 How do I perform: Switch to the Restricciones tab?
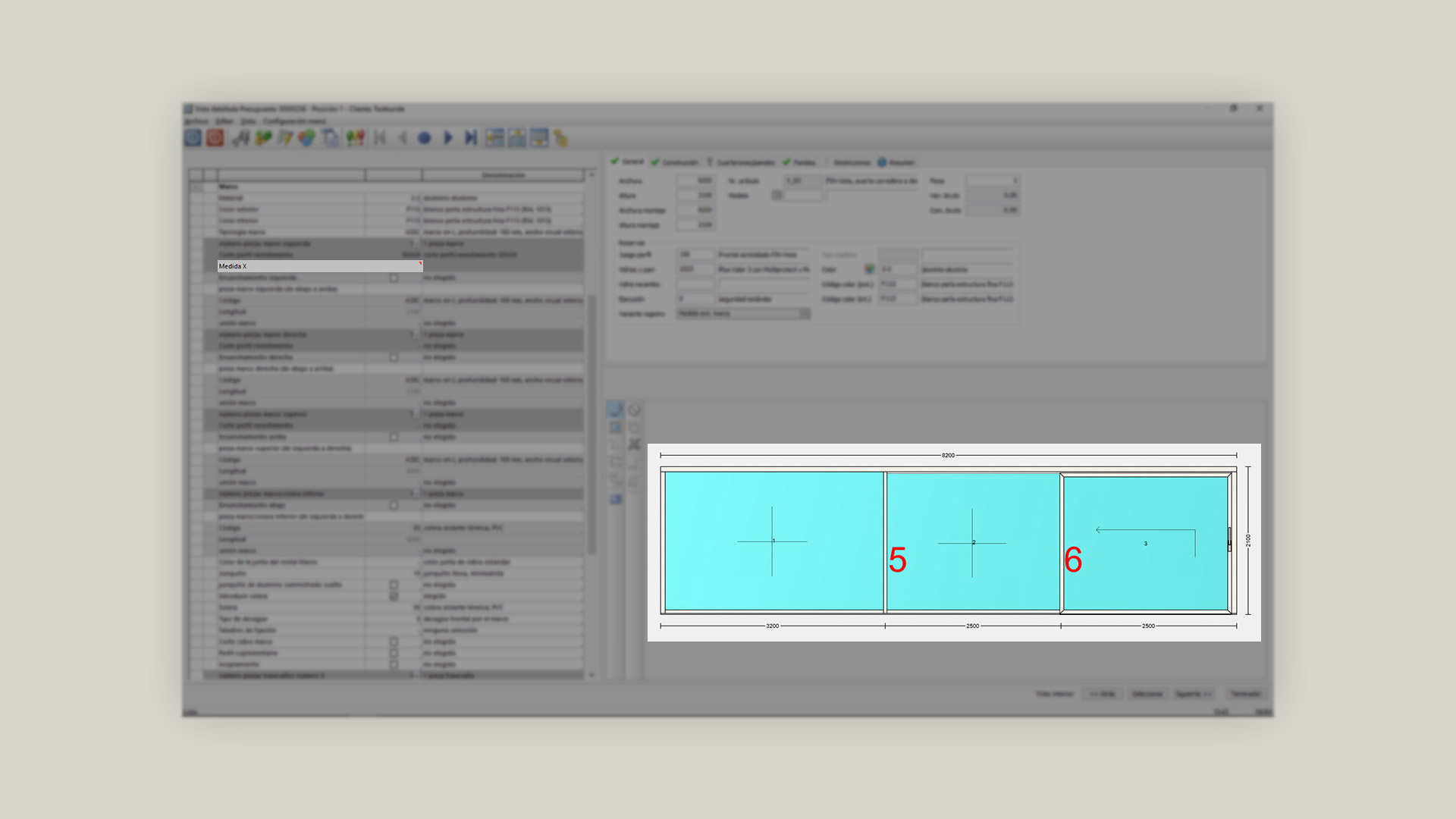pyautogui.click(x=852, y=162)
